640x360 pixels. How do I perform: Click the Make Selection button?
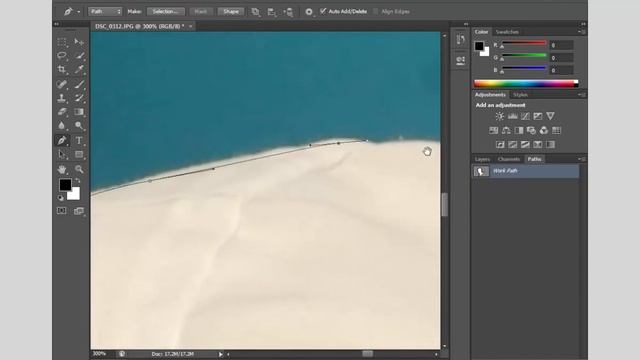coord(166,11)
